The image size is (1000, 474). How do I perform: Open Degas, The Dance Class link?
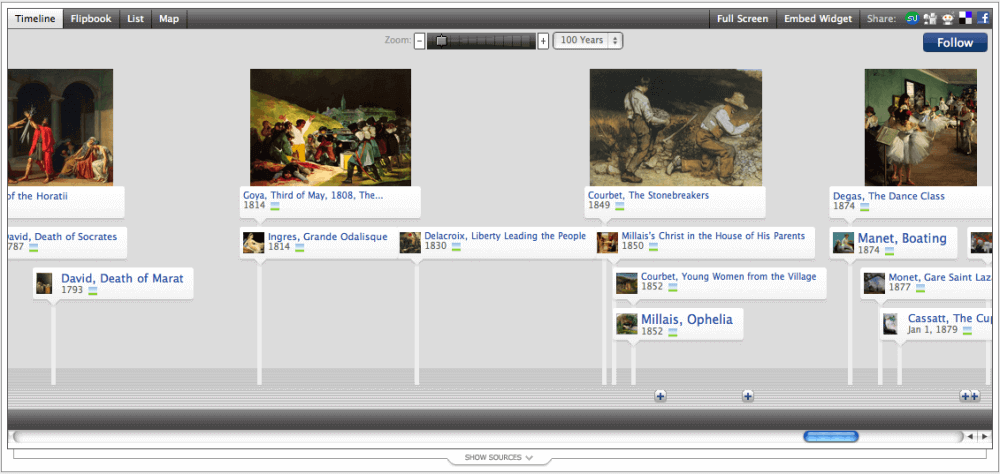click(x=889, y=196)
